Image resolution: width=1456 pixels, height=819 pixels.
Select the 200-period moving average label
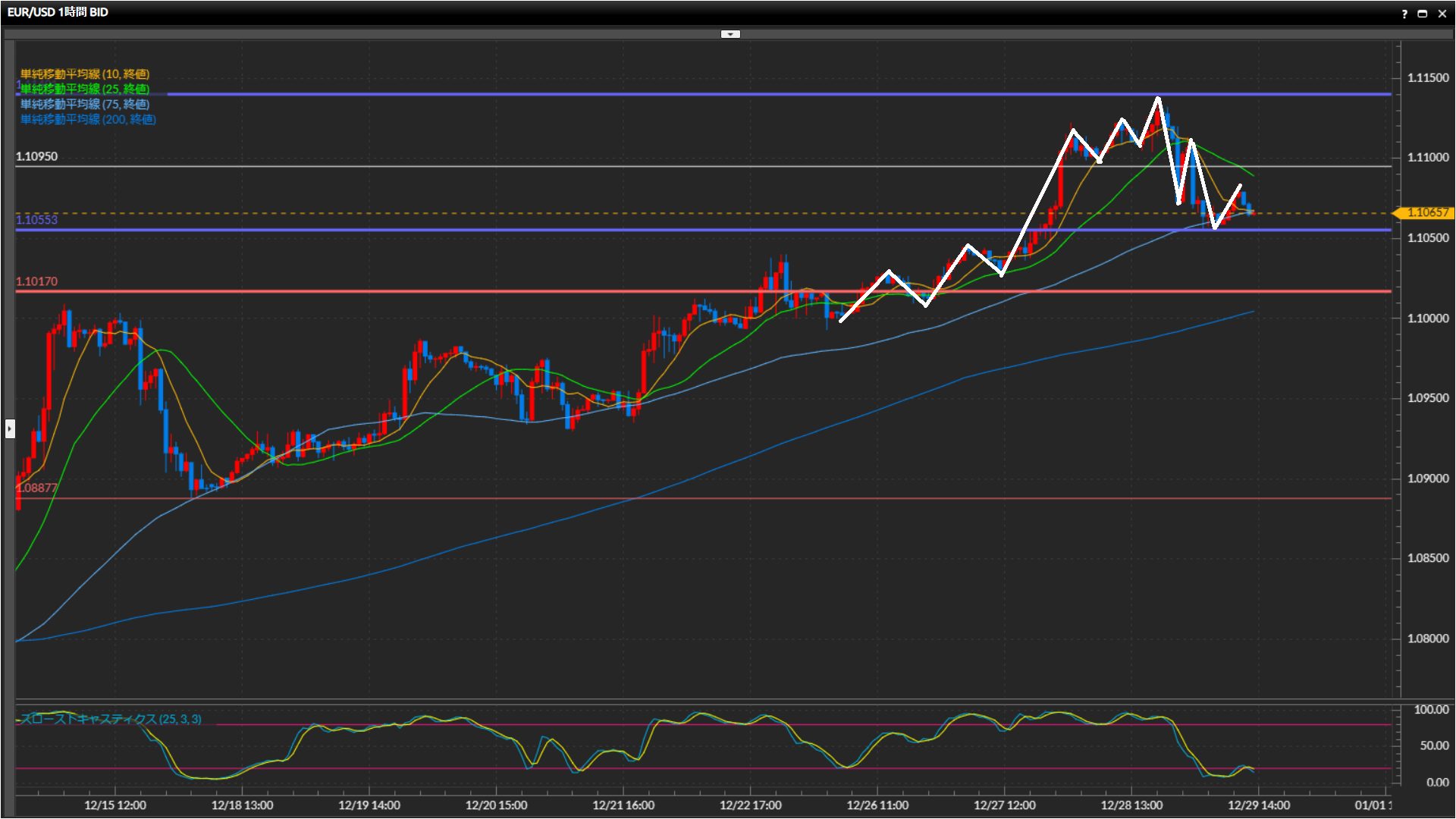point(88,120)
